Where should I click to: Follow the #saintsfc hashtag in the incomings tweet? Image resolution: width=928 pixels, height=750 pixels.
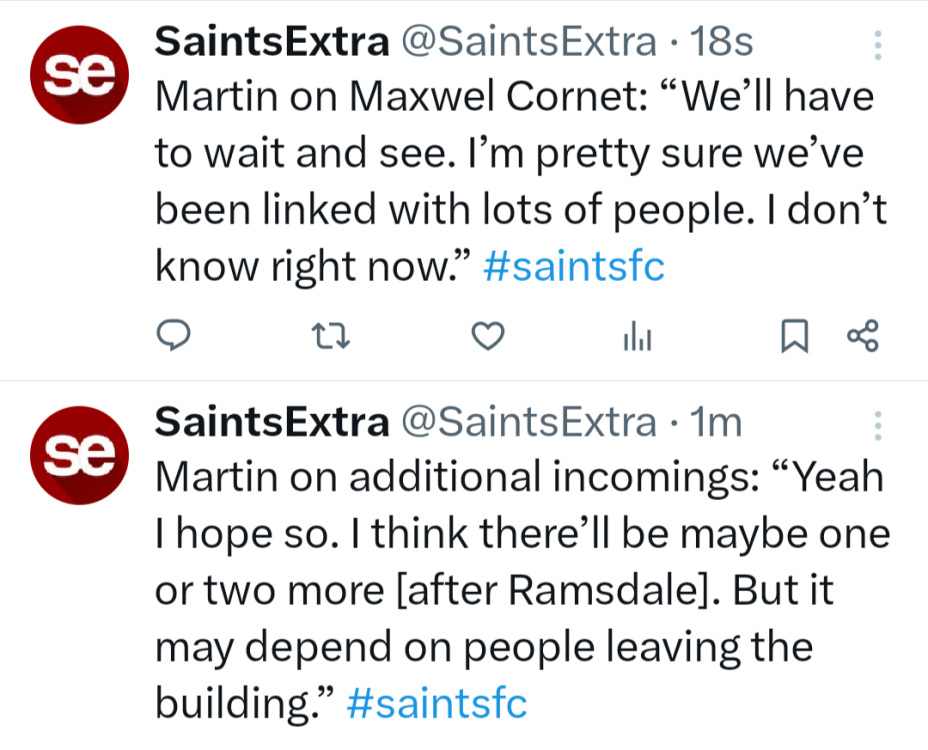click(436, 704)
